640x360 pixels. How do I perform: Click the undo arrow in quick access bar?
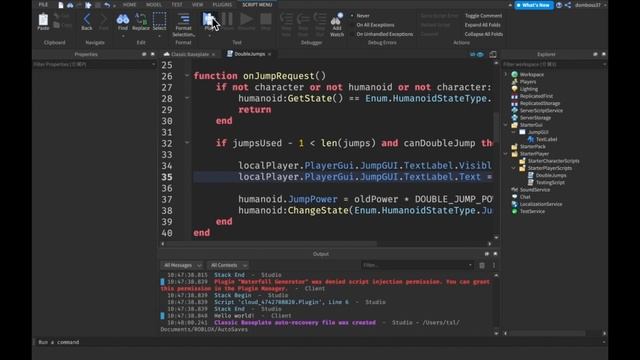pyautogui.click(x=107, y=5)
